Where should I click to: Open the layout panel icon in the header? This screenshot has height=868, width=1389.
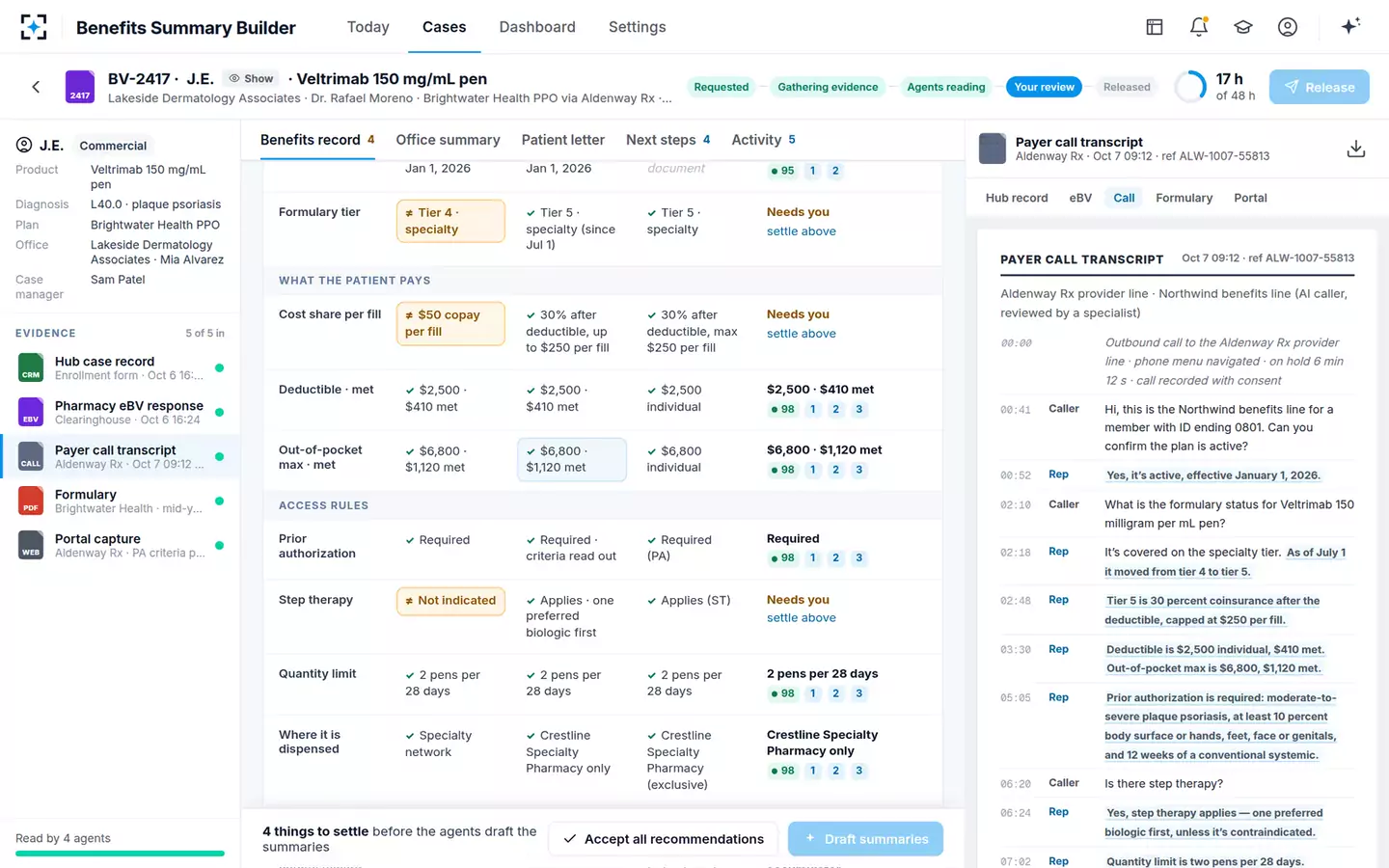[1155, 27]
